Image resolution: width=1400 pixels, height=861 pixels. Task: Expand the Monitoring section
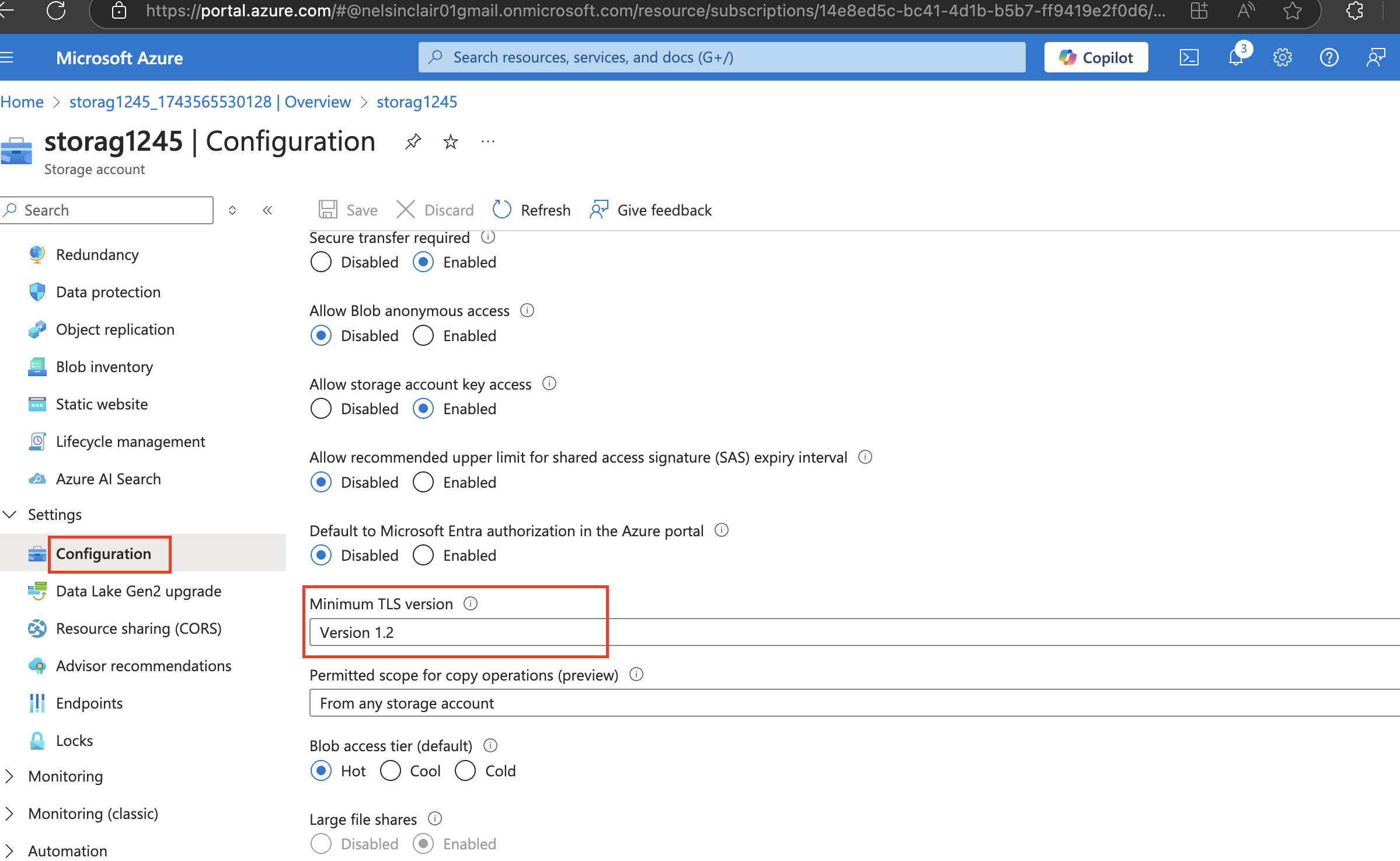[9, 776]
